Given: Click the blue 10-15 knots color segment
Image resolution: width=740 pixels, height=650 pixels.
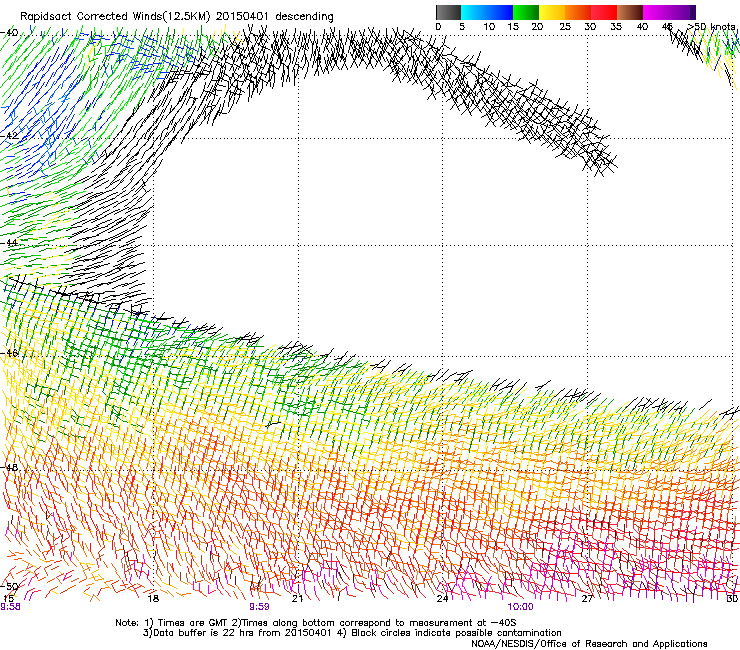Looking at the screenshot, I should (500, 12).
